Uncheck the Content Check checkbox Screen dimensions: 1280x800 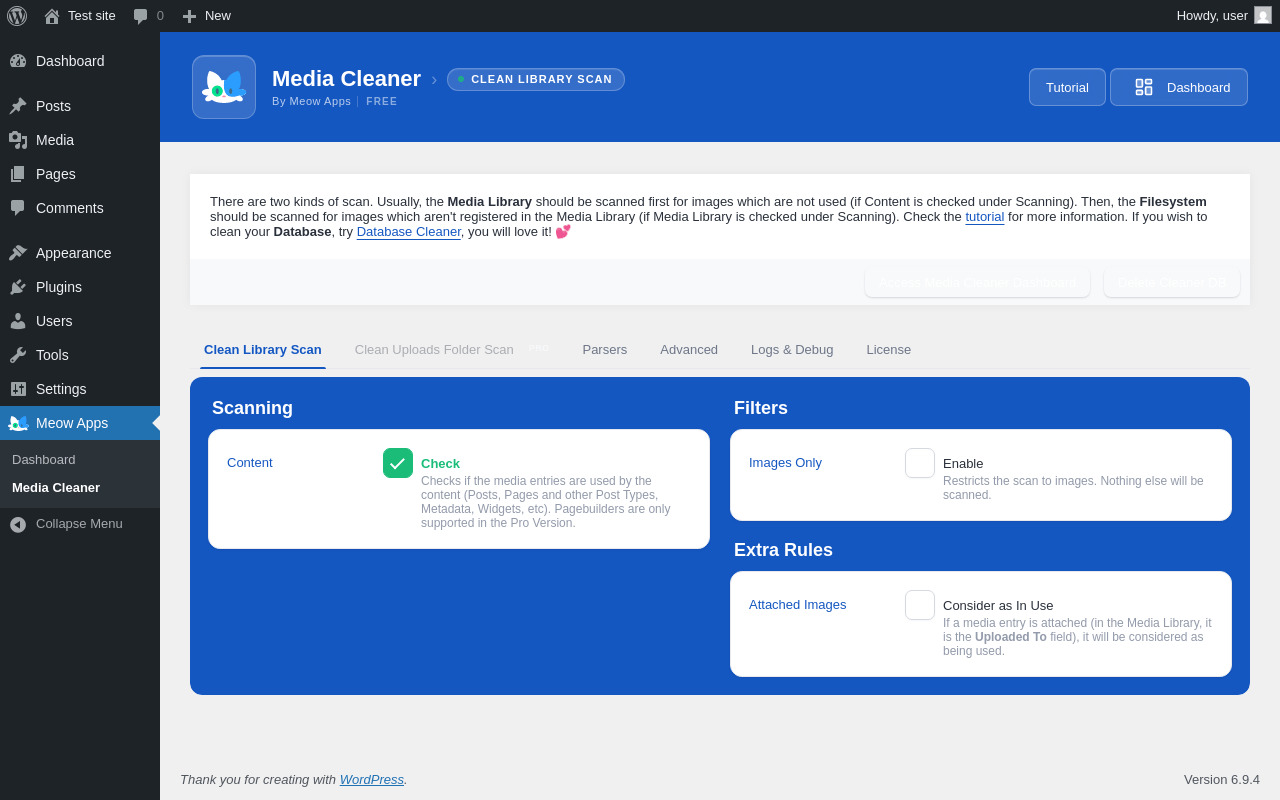[398, 463]
